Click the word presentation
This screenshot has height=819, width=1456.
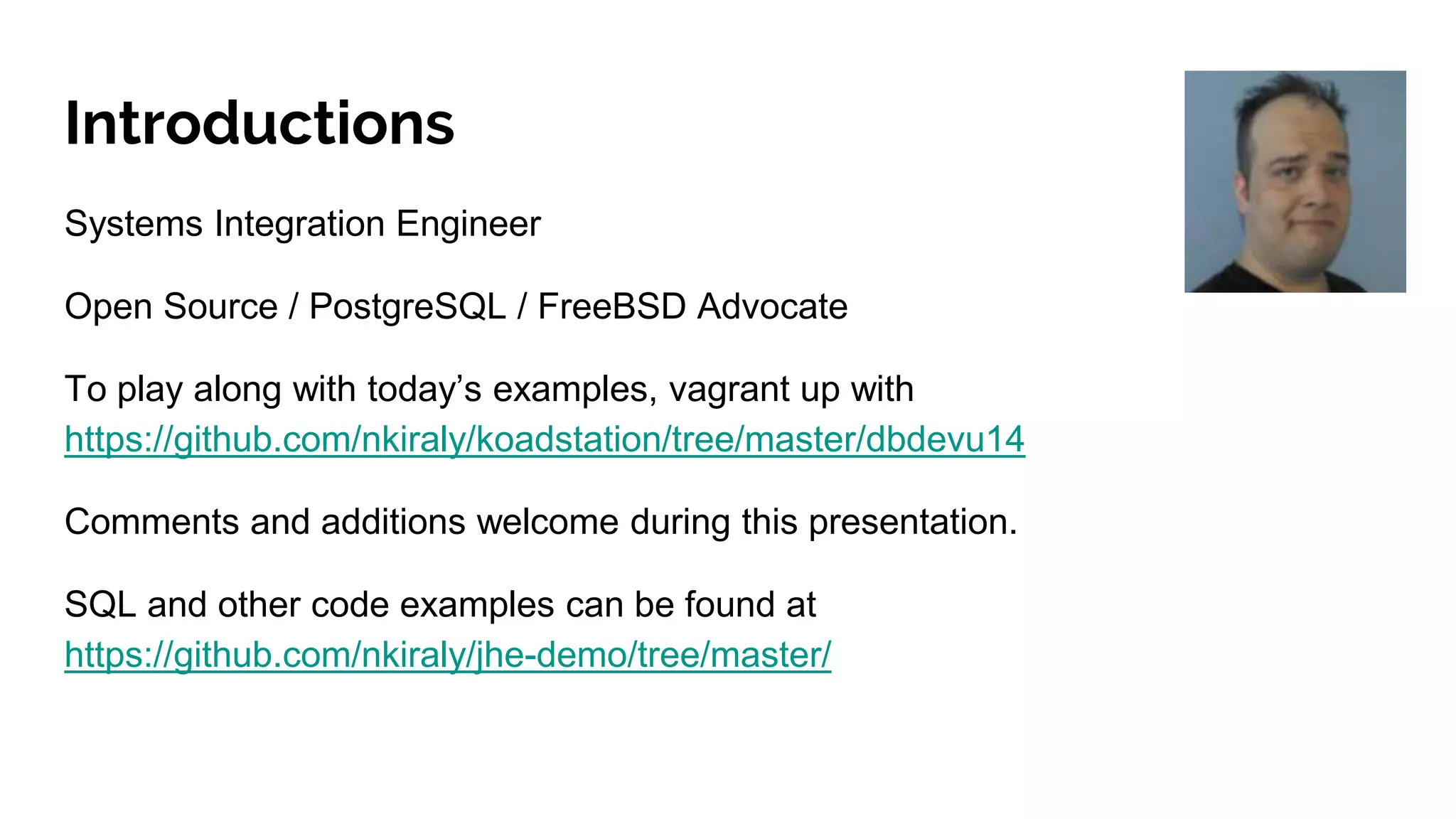click(913, 522)
